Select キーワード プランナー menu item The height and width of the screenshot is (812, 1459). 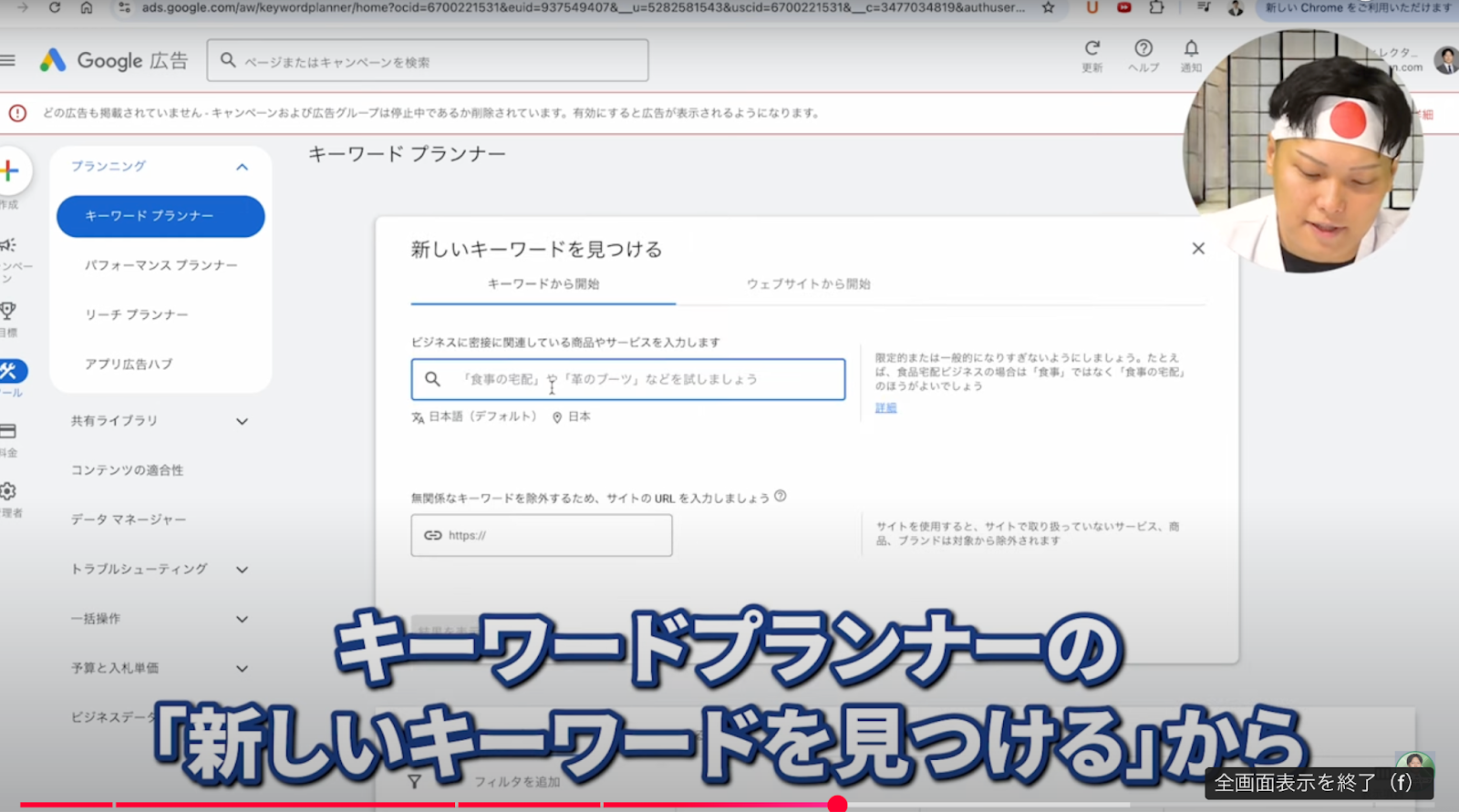160,216
